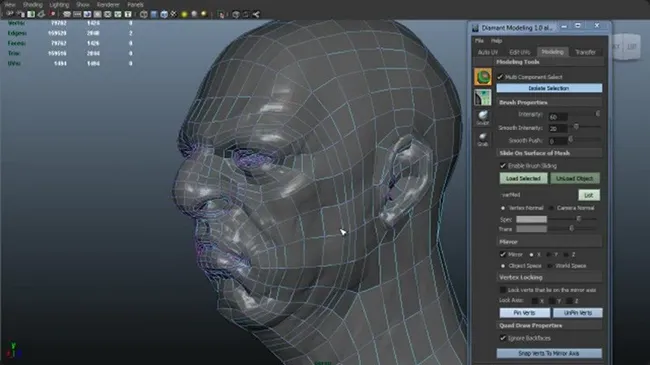The height and width of the screenshot is (365, 650).
Task: Enable the green light bulb lighting icon
Action: (x=184, y=15)
